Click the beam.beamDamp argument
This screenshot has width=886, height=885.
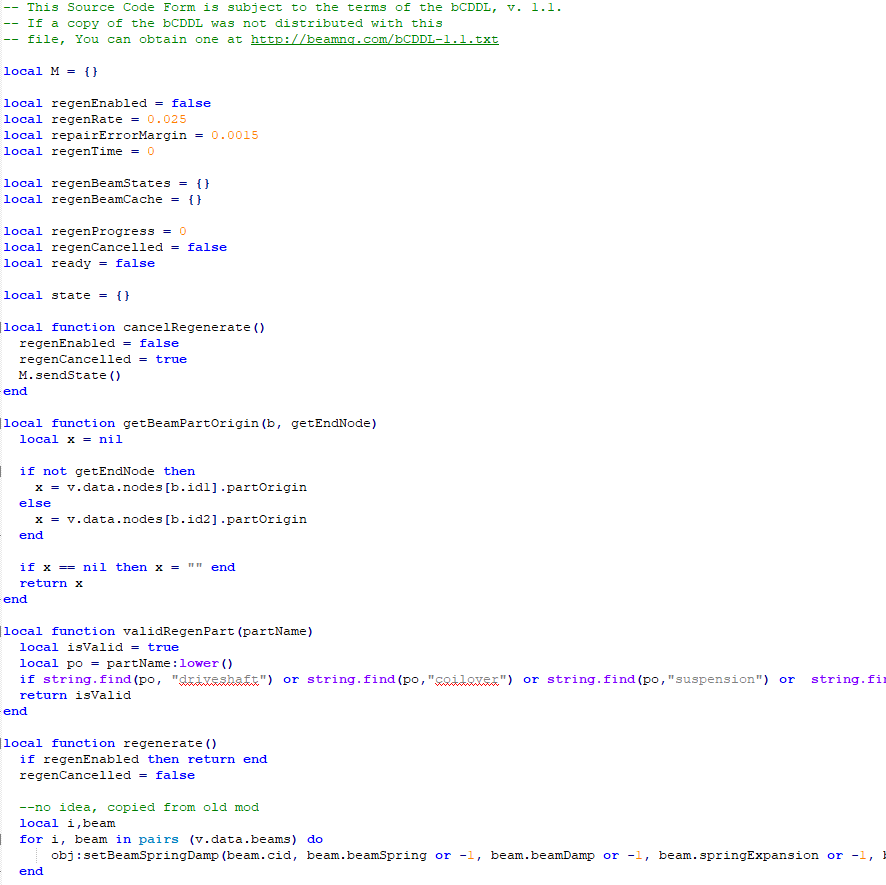(542, 856)
